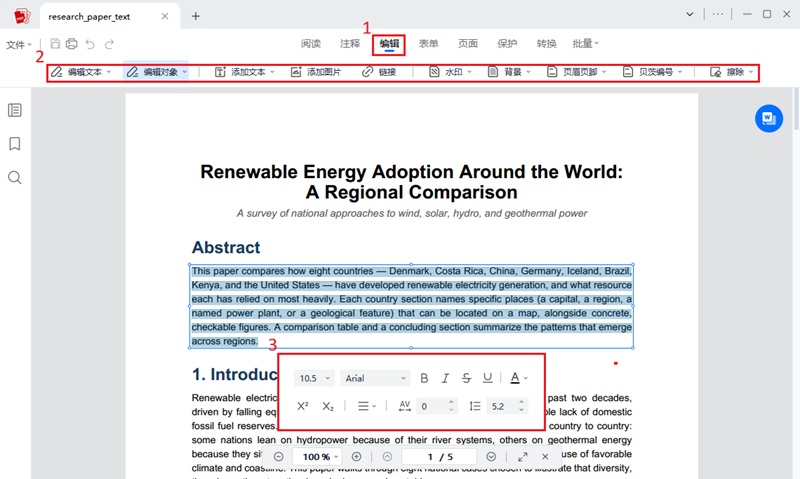Image resolution: width=800 pixels, height=479 pixels.
Task: Enter full screen view from bottom bar
Action: click(522, 457)
